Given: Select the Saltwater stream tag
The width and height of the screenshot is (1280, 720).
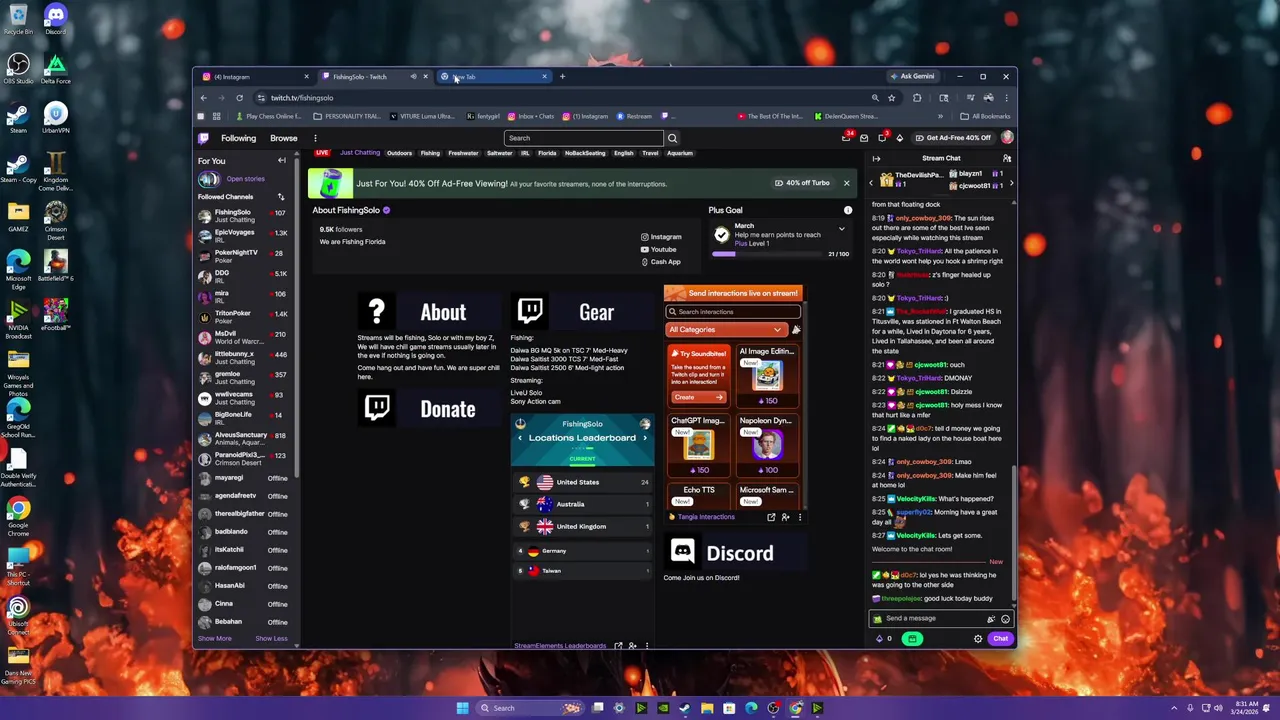Looking at the screenshot, I should (499, 153).
